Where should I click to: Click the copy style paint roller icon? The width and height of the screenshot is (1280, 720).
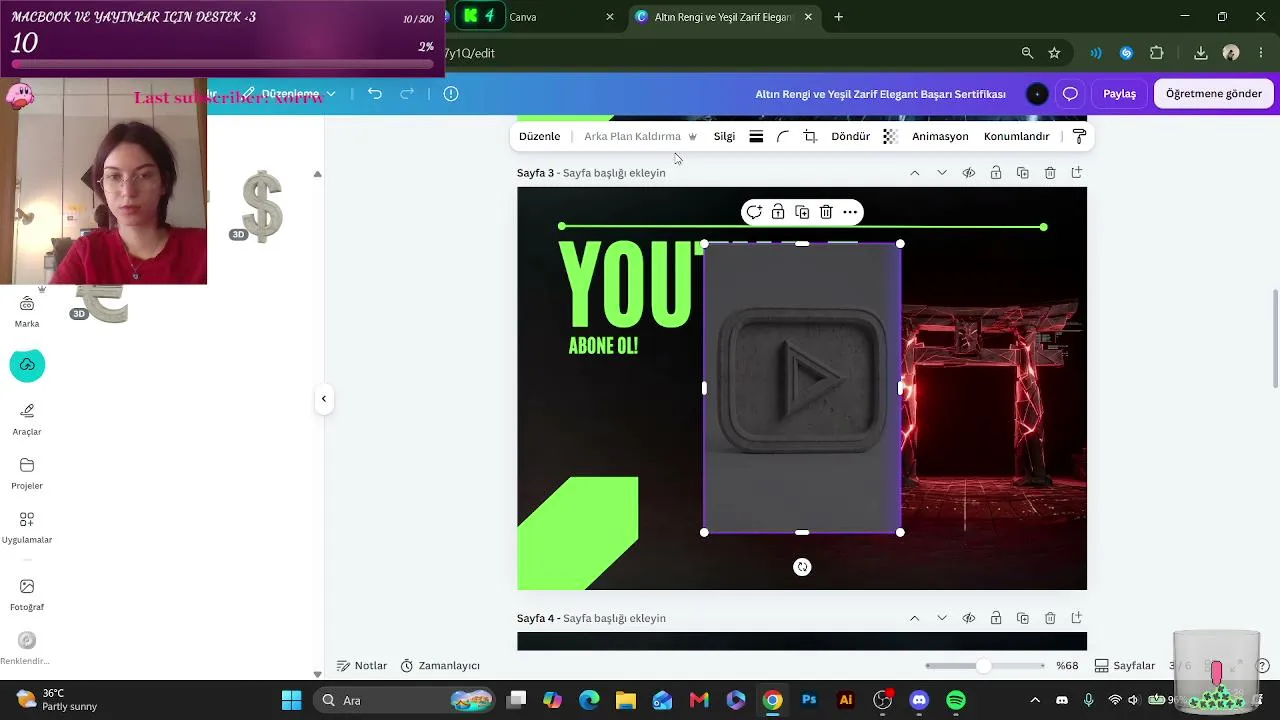(x=1079, y=136)
